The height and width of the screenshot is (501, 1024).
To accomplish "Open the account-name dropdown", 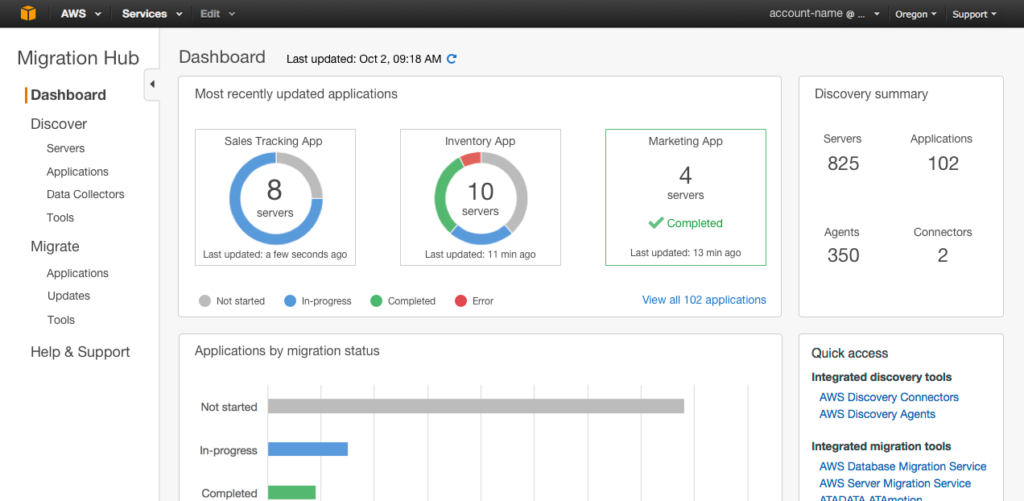I will point(825,14).
